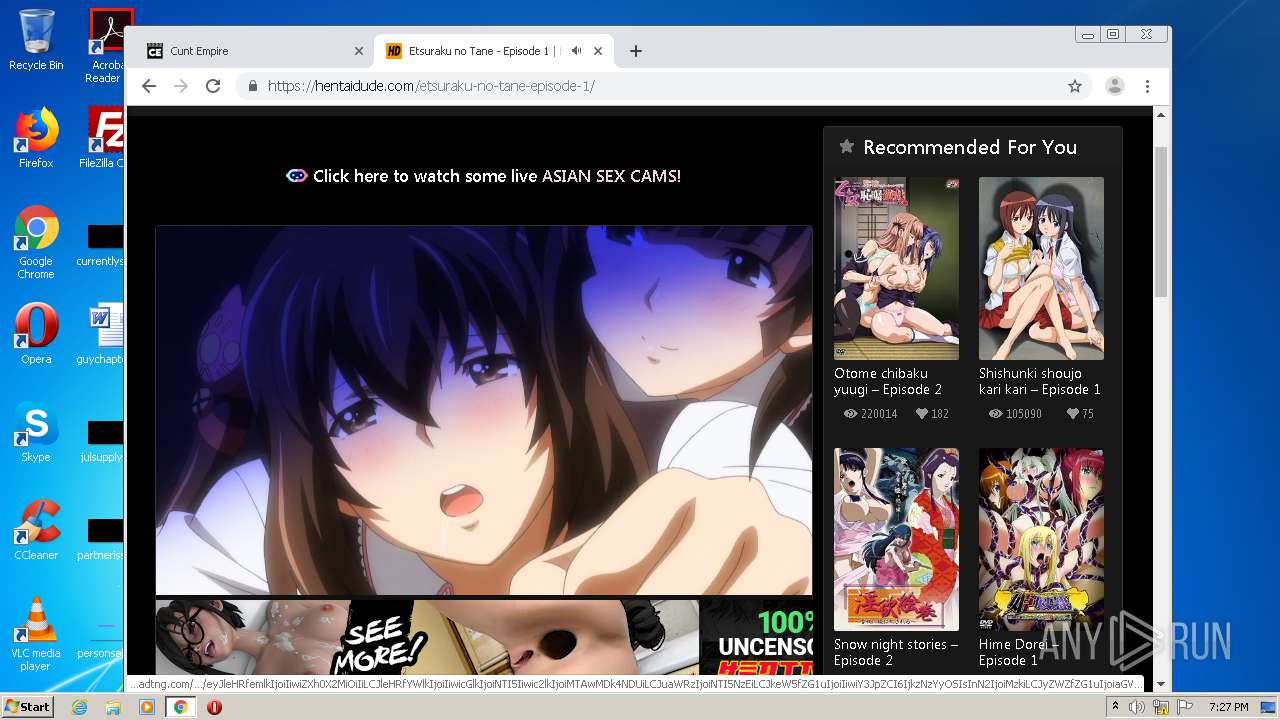The width and height of the screenshot is (1280, 720).
Task: Open the network tray icon
Action: [x=1161, y=707]
